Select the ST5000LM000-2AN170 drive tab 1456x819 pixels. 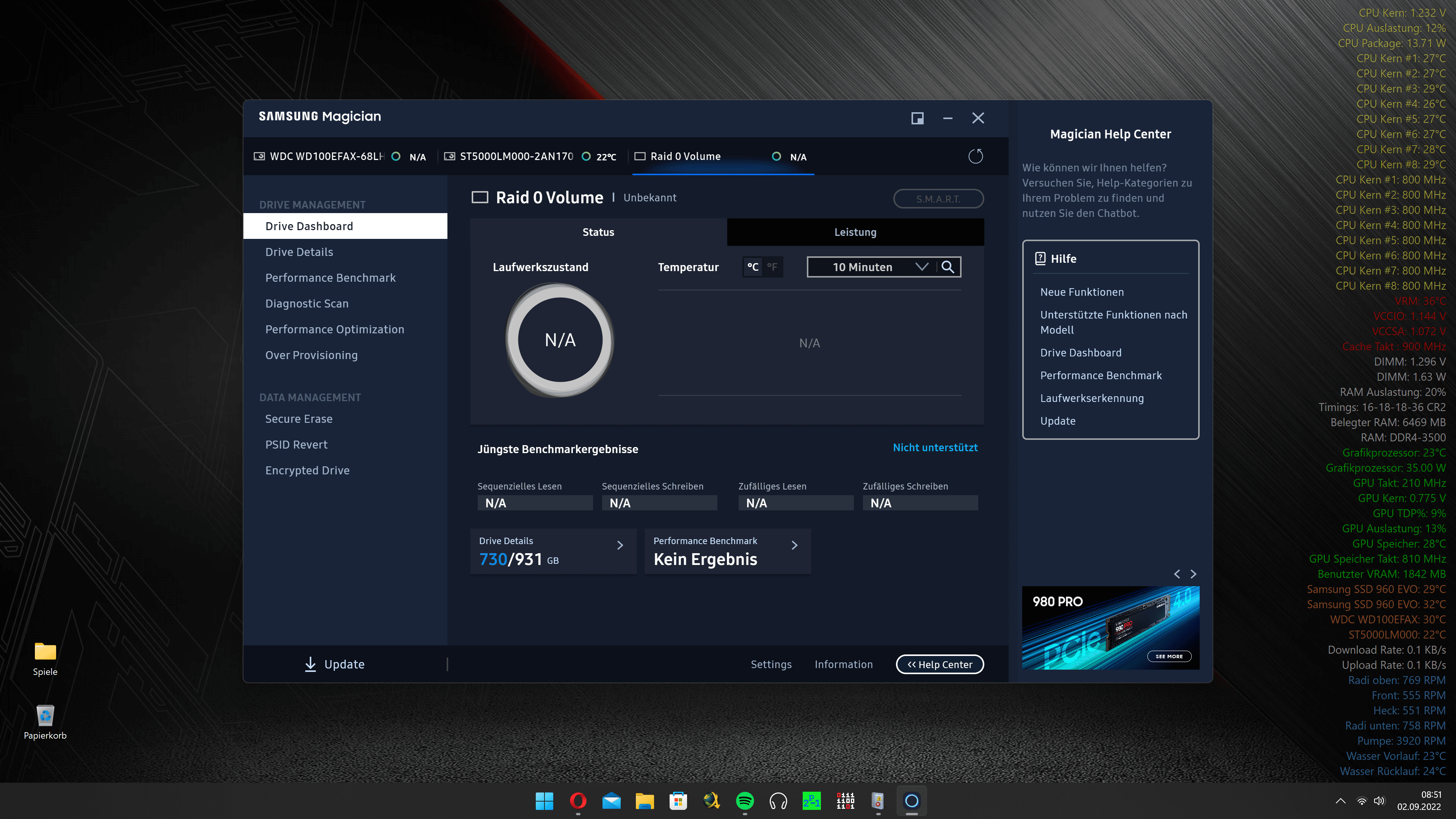tap(532, 157)
